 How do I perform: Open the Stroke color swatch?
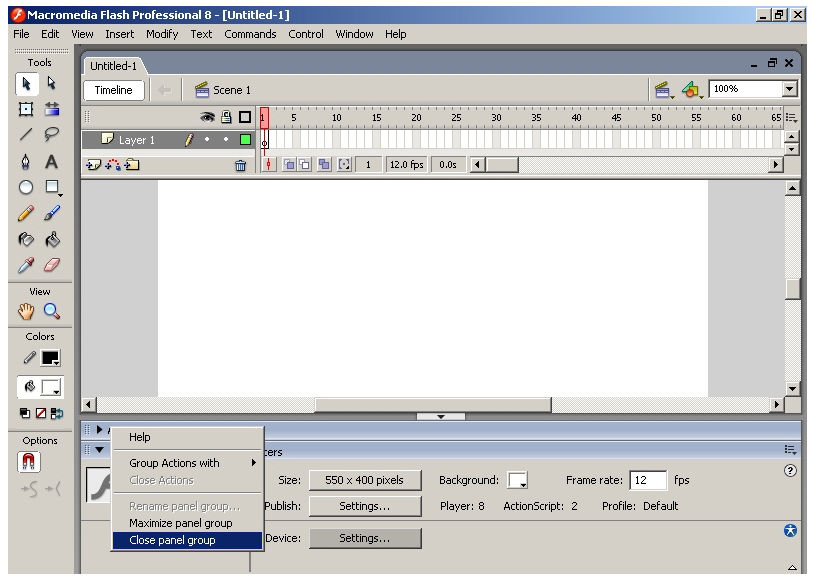pyautogui.click(x=51, y=358)
